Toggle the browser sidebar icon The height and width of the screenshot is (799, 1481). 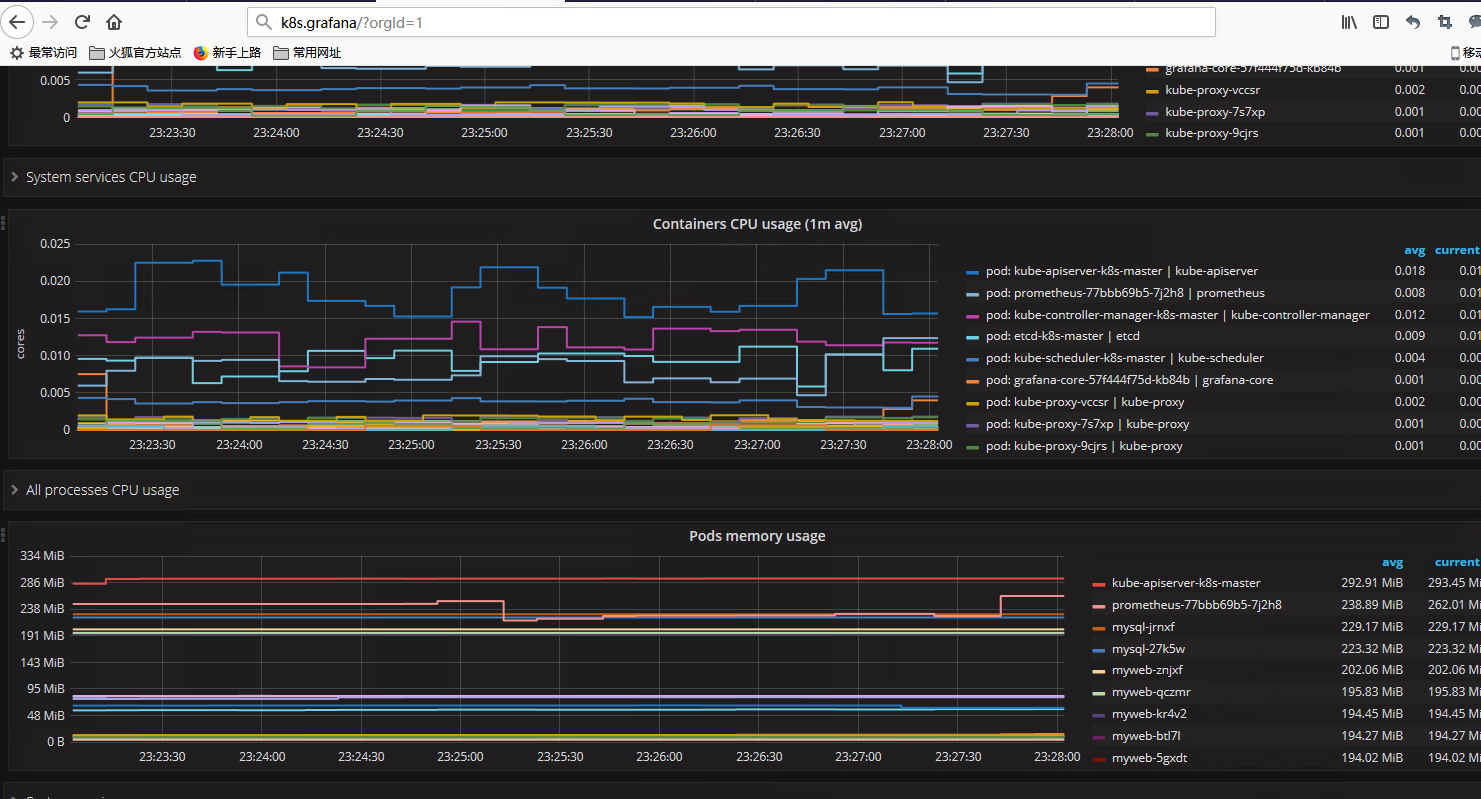pos(1381,22)
